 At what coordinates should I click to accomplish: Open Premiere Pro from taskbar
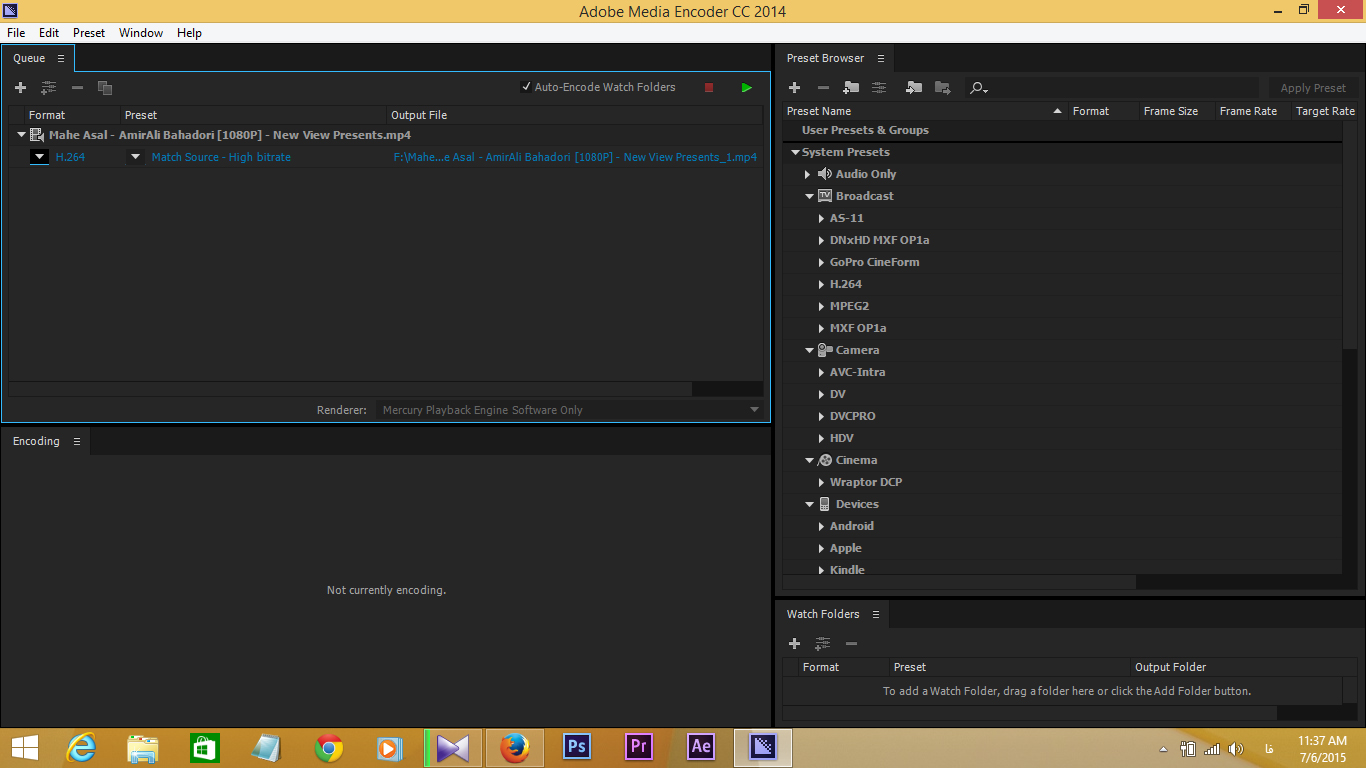639,747
